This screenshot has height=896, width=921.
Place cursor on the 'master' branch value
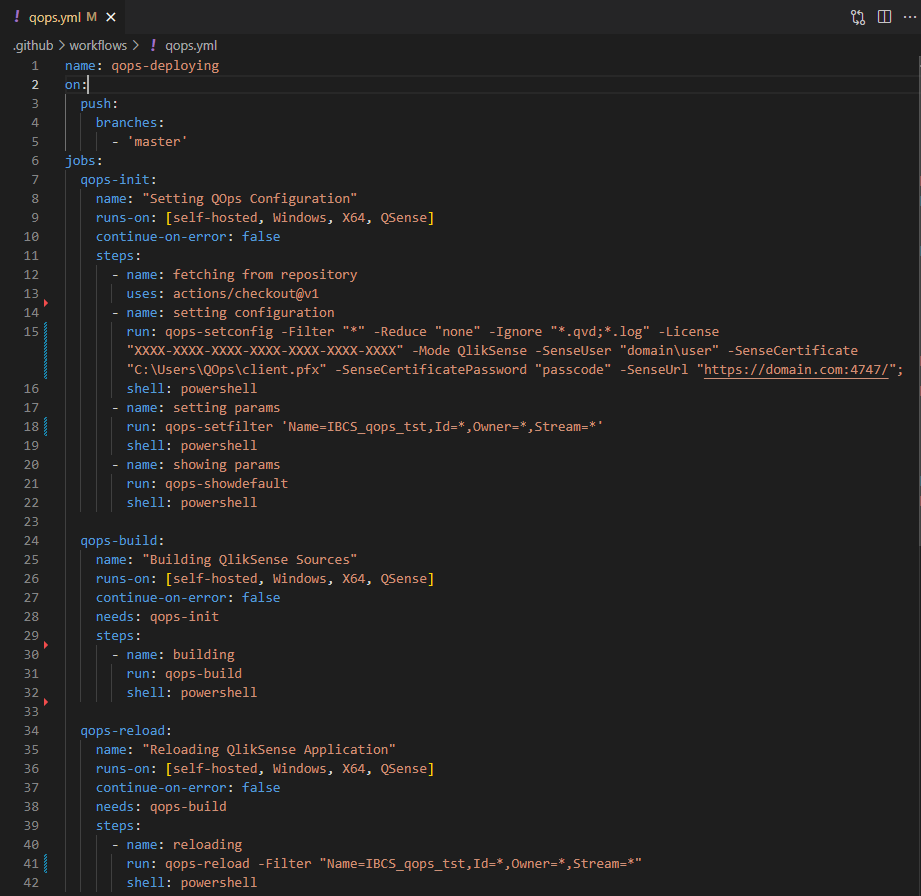(157, 142)
